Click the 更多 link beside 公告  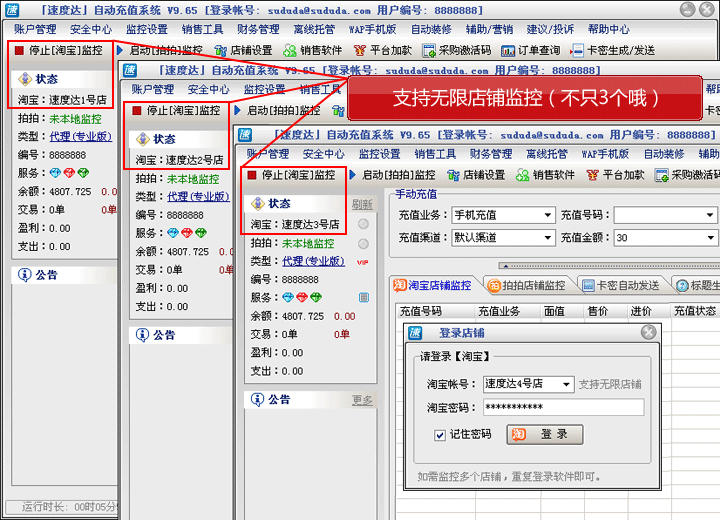pos(362,400)
